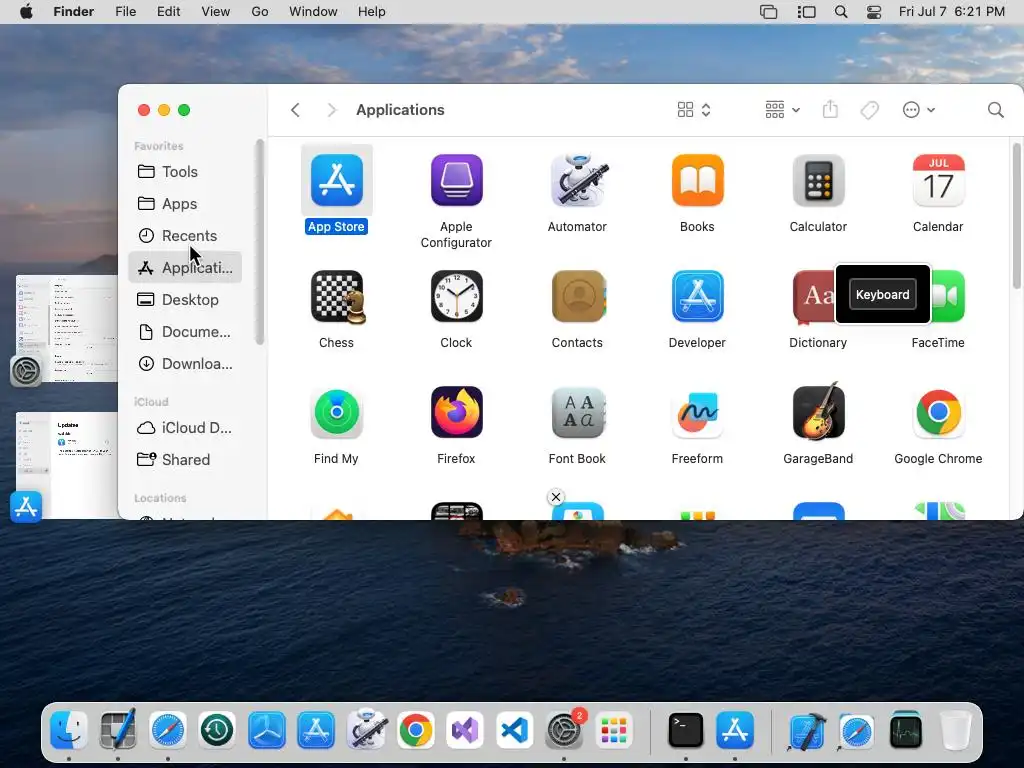The width and height of the screenshot is (1024, 768).
Task: Open Launchpad from the Dock
Action: coord(613,730)
